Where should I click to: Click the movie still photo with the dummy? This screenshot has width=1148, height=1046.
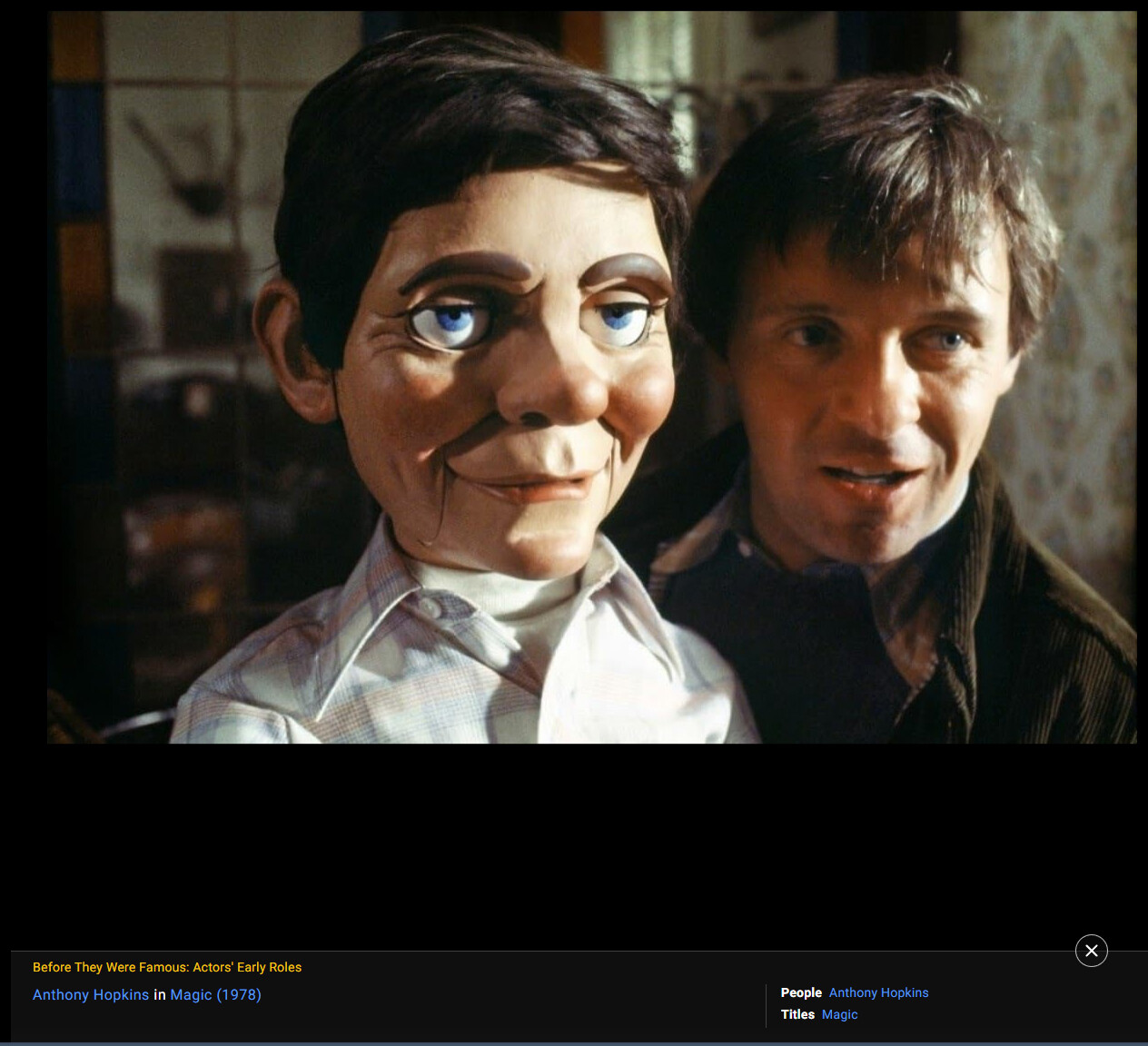tap(591, 378)
